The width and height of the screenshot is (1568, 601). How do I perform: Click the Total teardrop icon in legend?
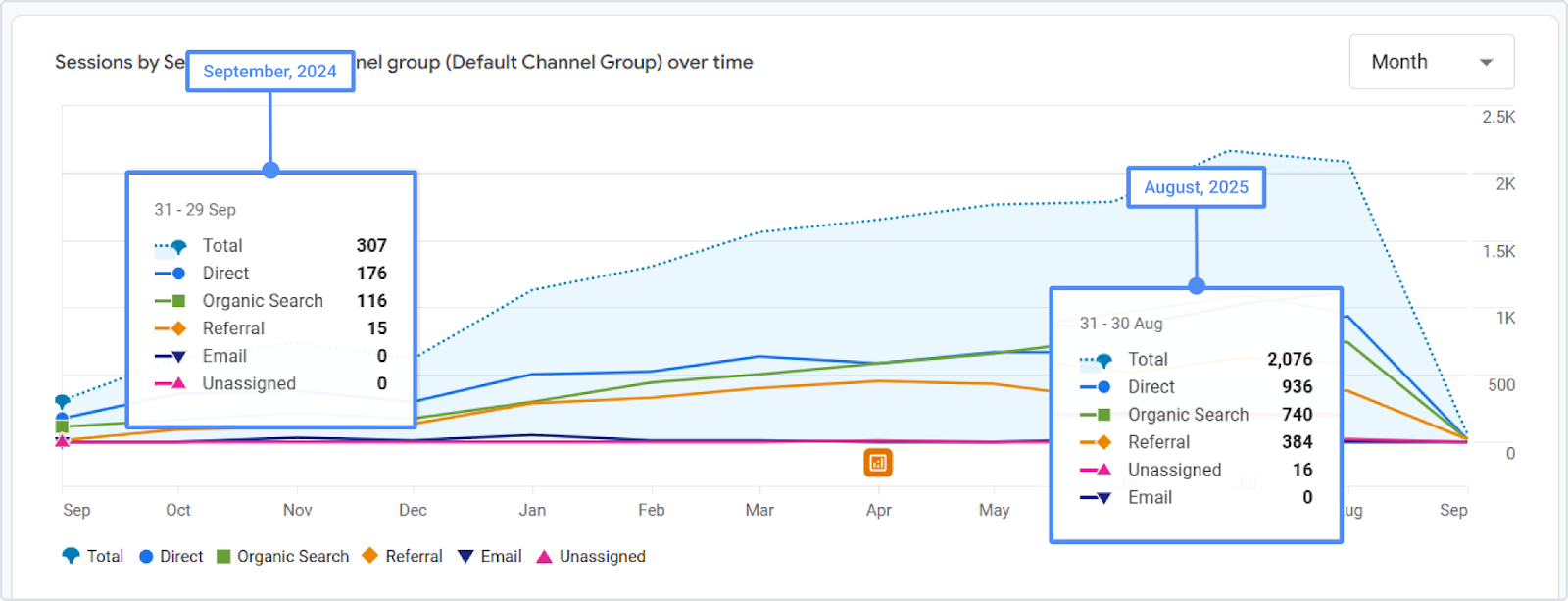click(71, 556)
